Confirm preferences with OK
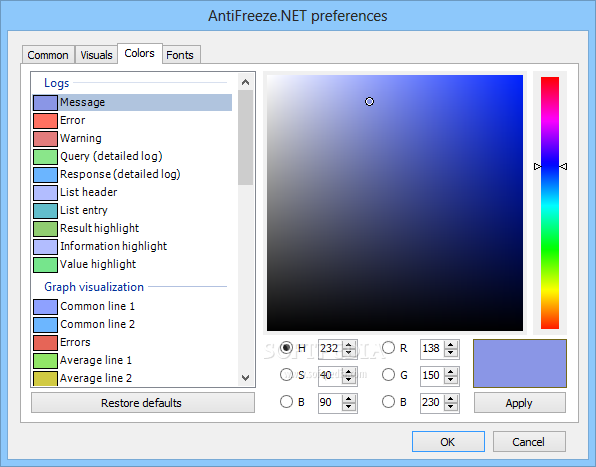This screenshot has height=467, width=596. pyautogui.click(x=448, y=442)
